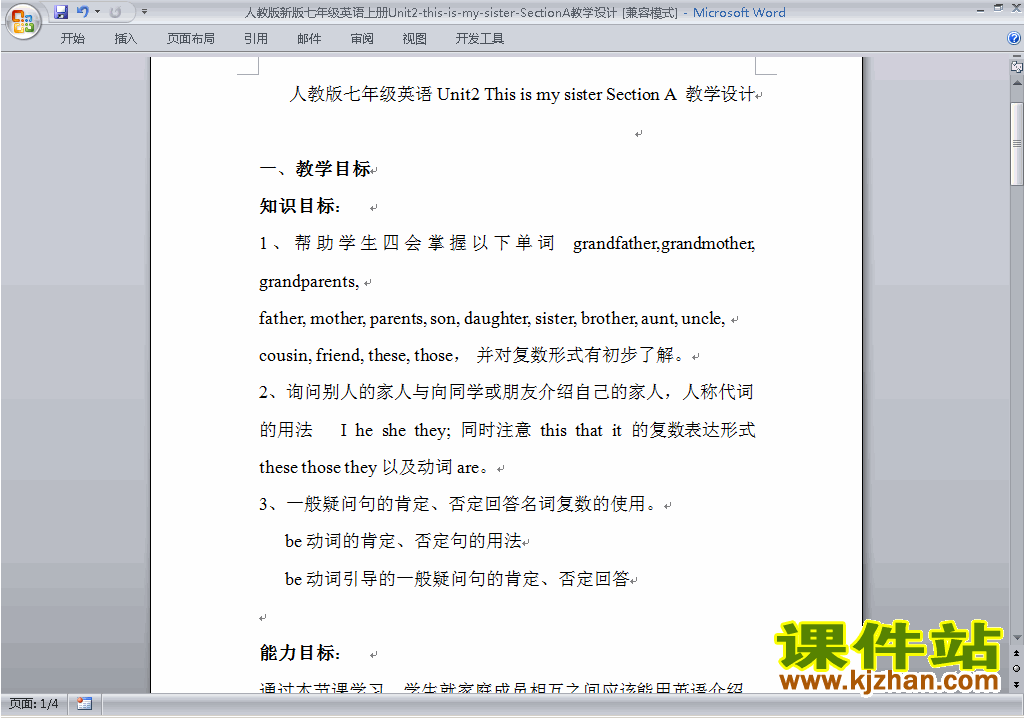Click the ruler toggle icon above scrollbar

[x=1016, y=66]
